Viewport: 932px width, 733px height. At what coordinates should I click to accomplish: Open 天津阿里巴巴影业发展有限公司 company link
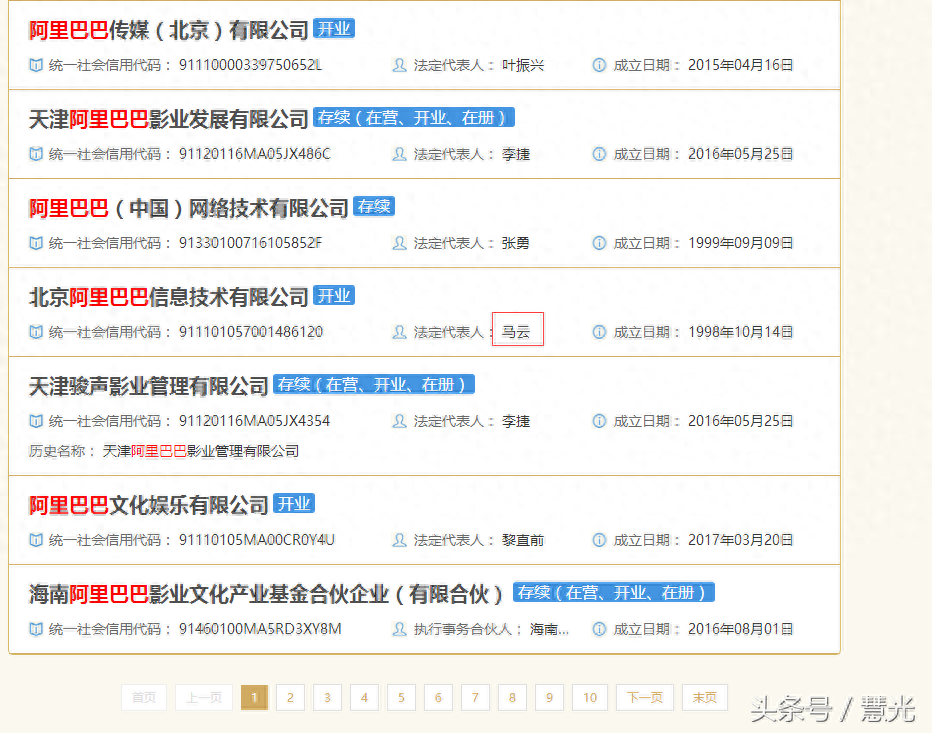point(168,119)
